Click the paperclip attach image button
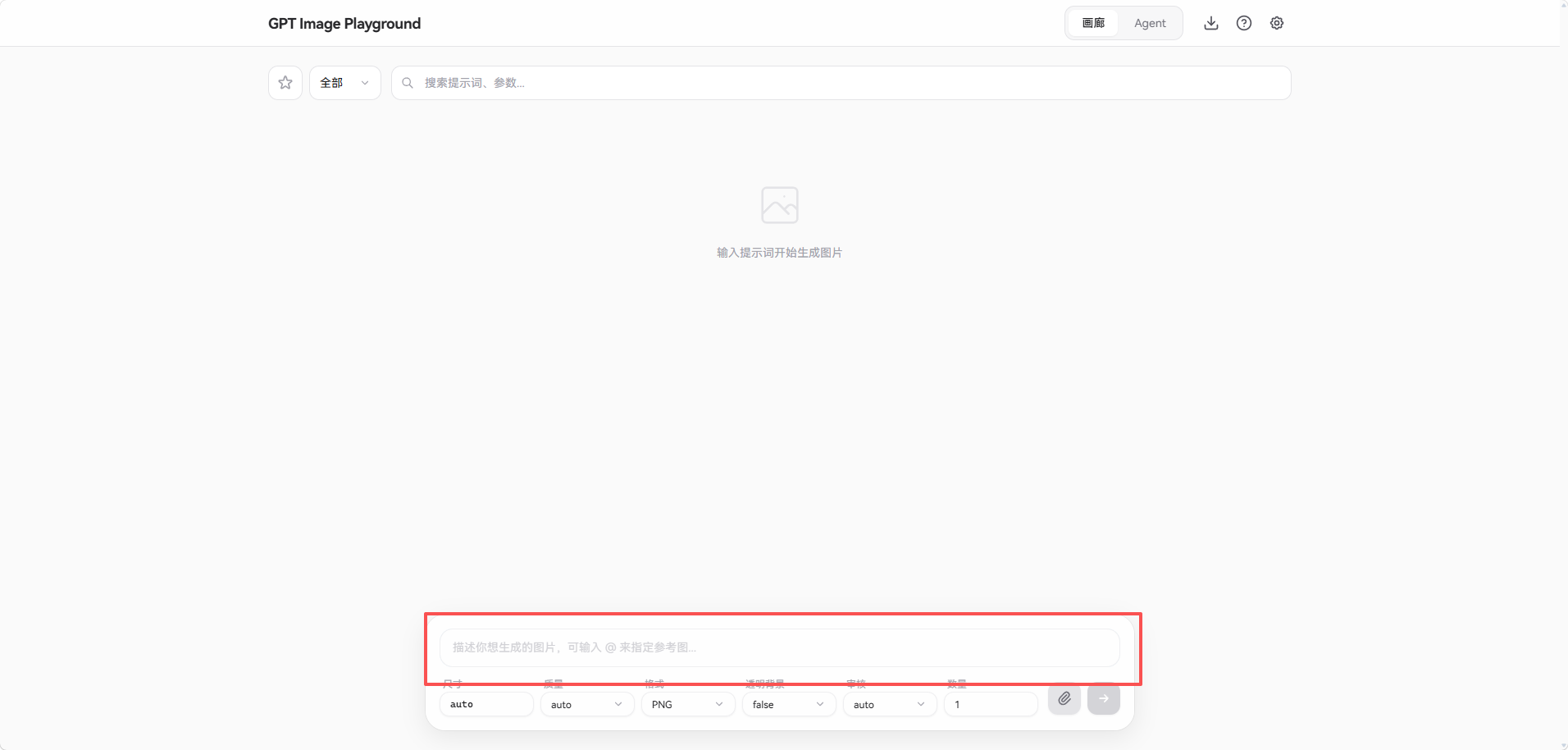This screenshot has width=1568, height=750. 1064,699
